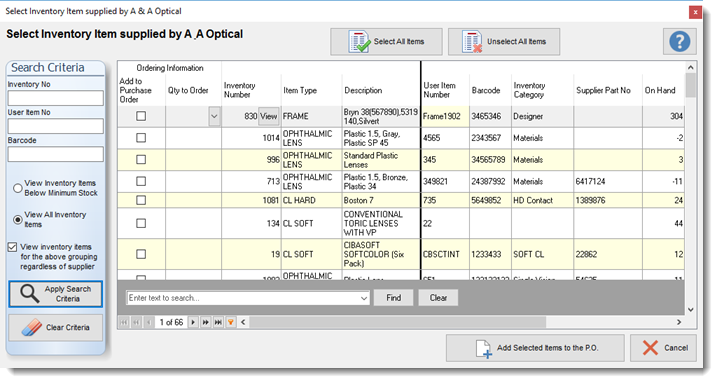Sort by Inventory Category column header
Screen dimensions: 718x383
pos(542,90)
